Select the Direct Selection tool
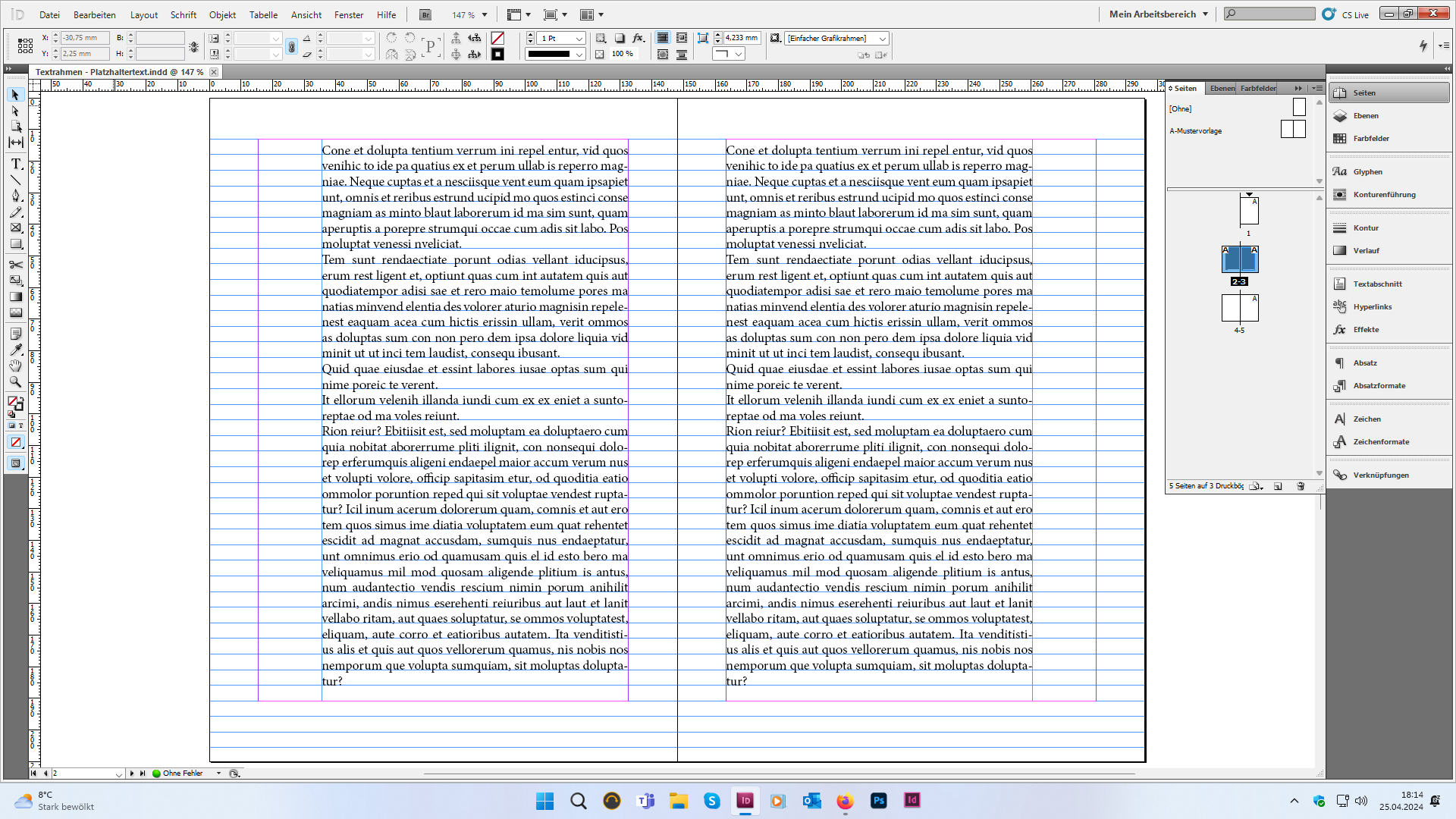 (15, 111)
